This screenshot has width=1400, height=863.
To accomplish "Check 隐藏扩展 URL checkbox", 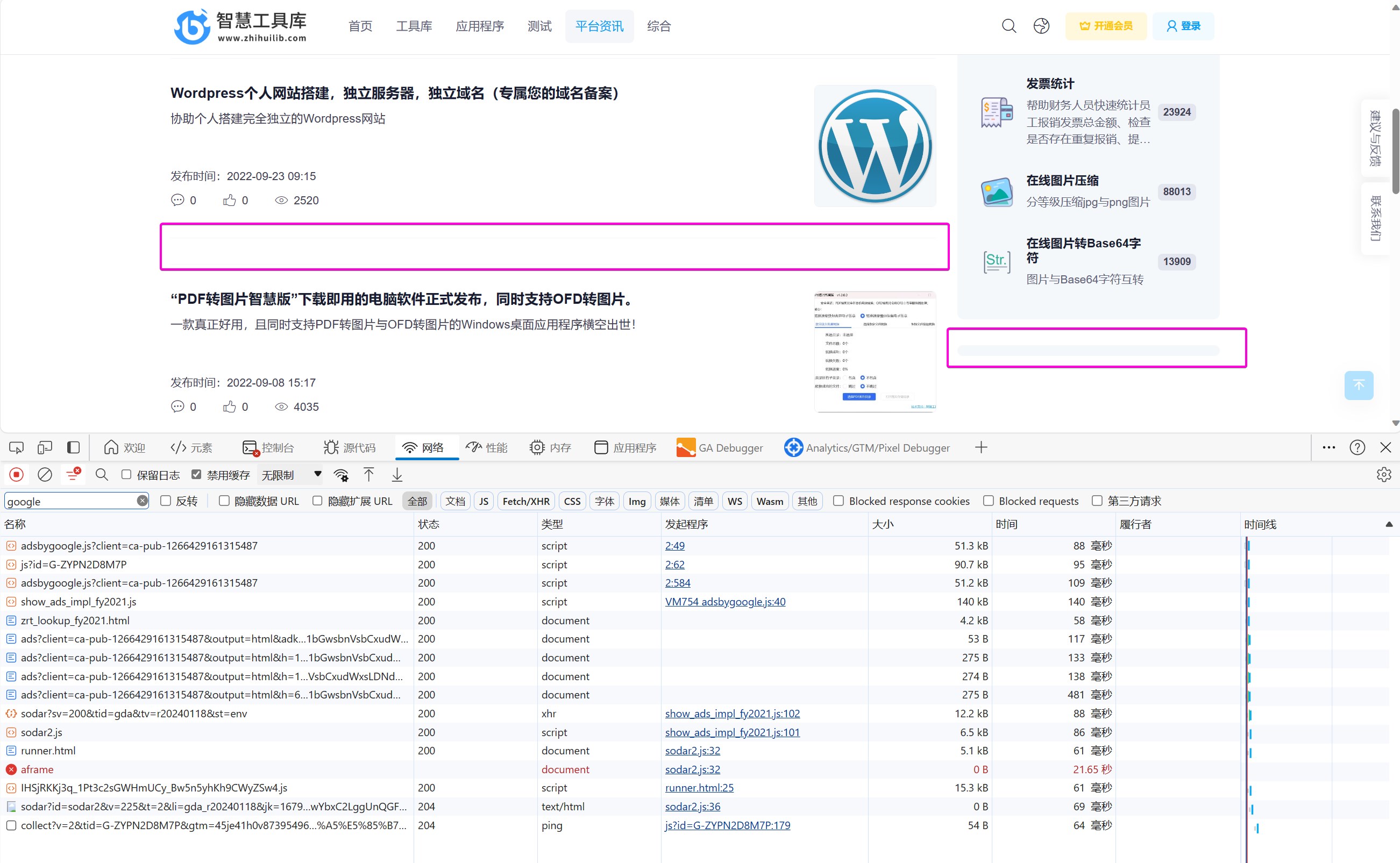I will (x=317, y=501).
